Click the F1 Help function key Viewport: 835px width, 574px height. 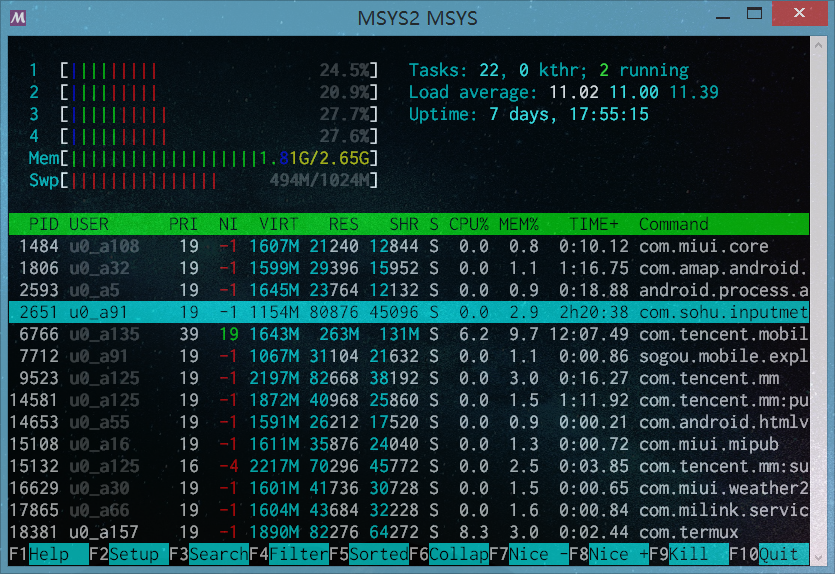click(48, 554)
